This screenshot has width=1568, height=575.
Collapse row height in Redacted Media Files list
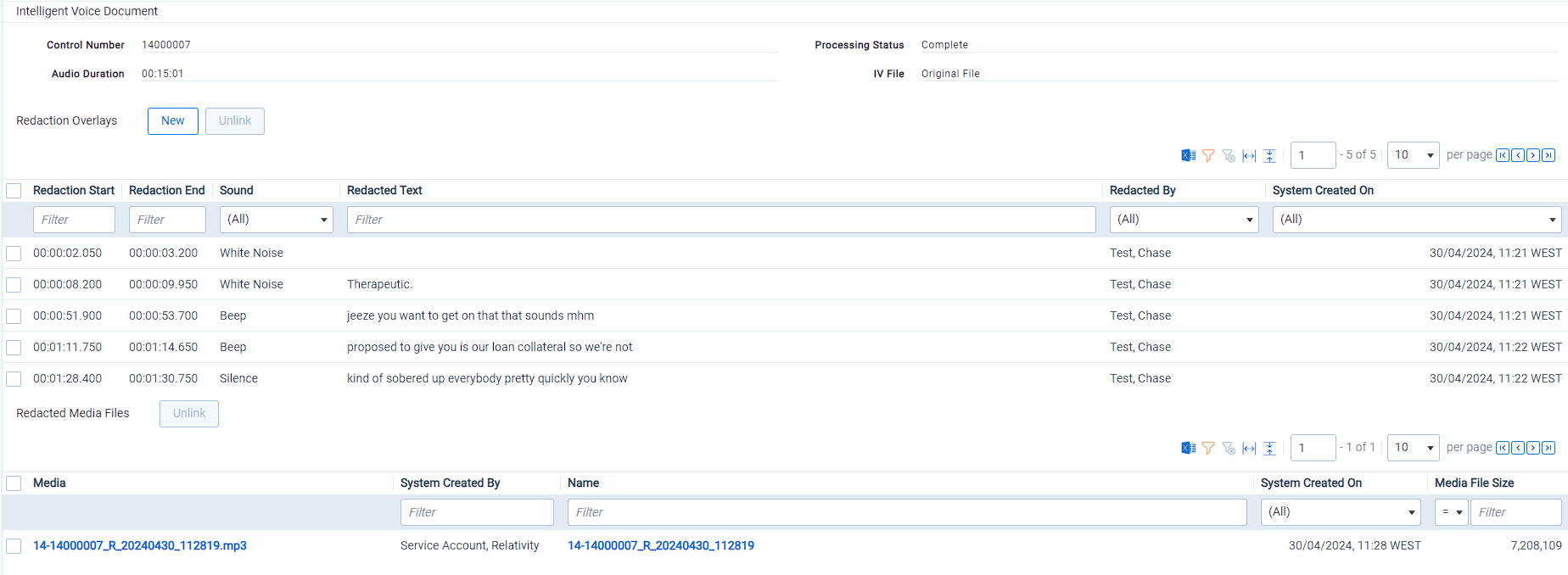(x=1269, y=448)
